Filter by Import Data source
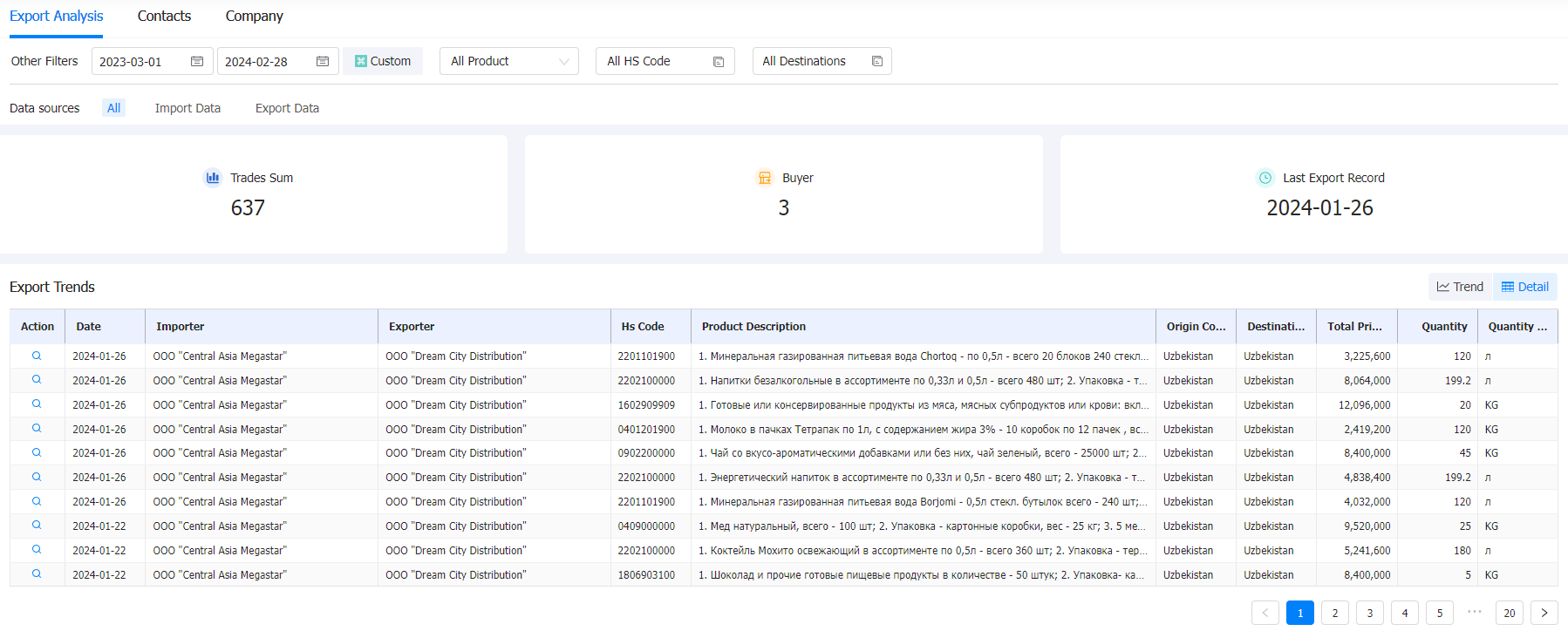Viewport: 1568px width, 631px height. pos(187,108)
